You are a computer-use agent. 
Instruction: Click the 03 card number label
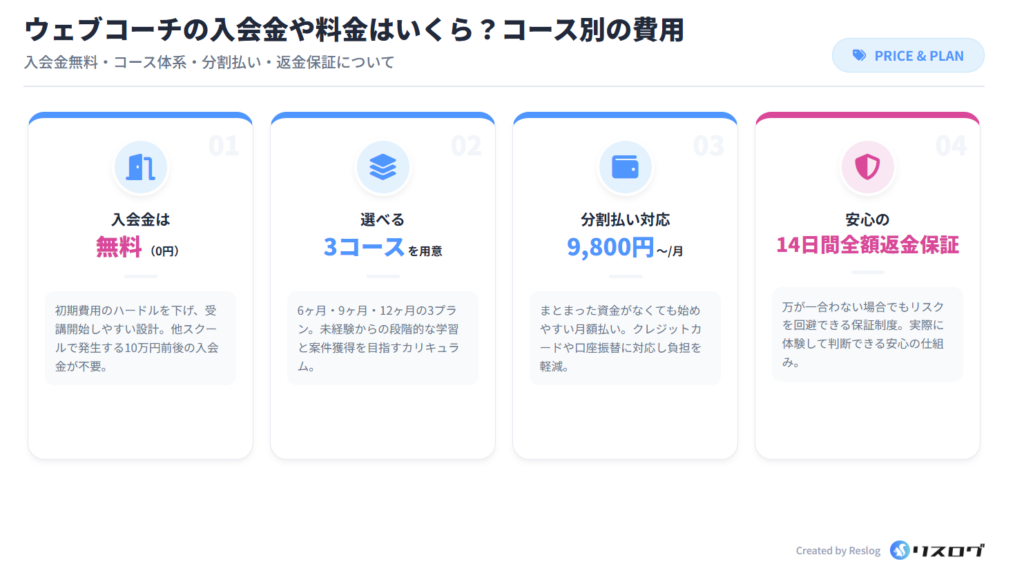point(708,146)
